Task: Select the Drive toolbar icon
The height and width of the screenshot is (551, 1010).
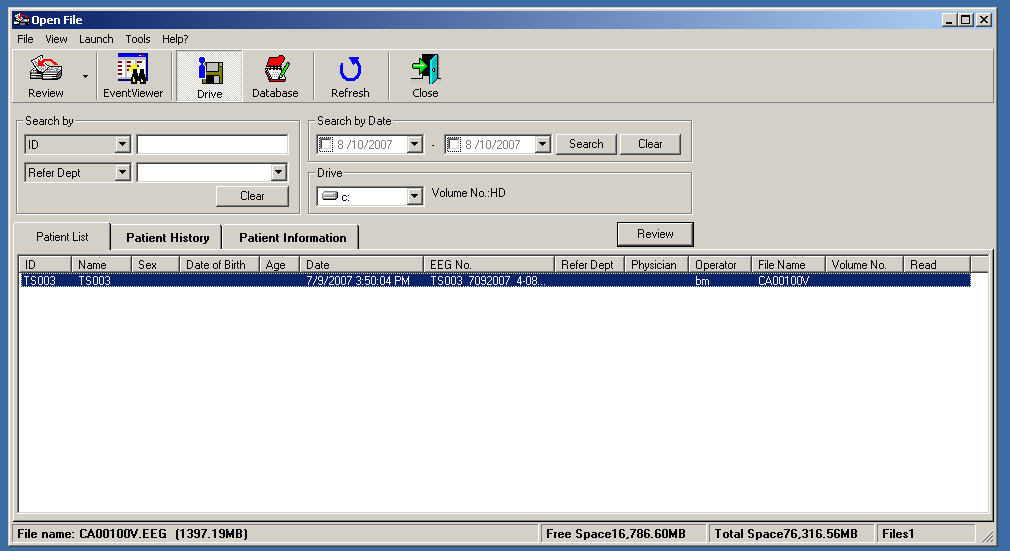Action: tap(210, 71)
